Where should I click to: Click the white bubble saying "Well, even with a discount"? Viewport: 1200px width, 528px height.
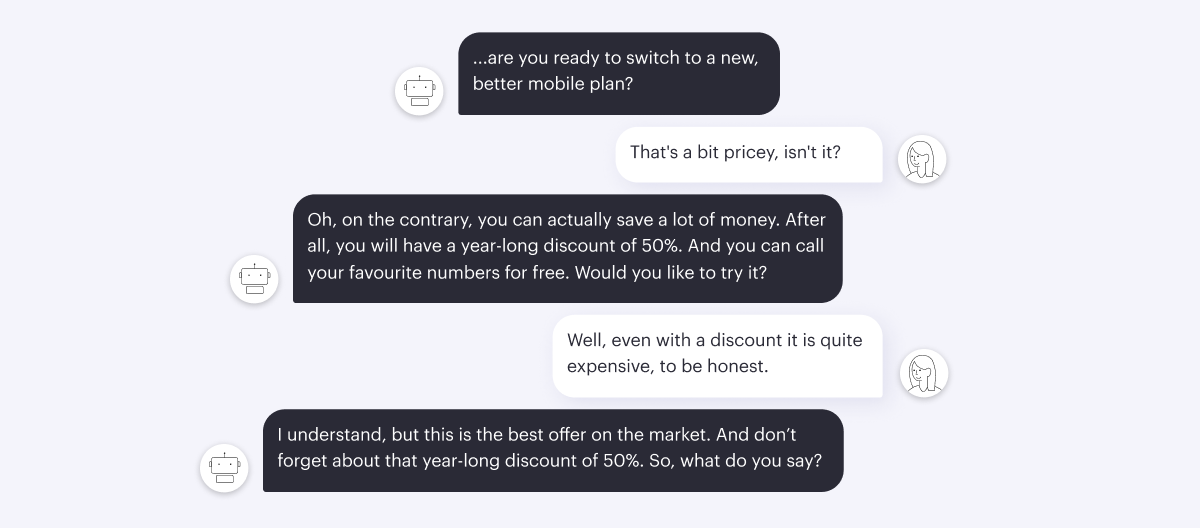tap(718, 355)
